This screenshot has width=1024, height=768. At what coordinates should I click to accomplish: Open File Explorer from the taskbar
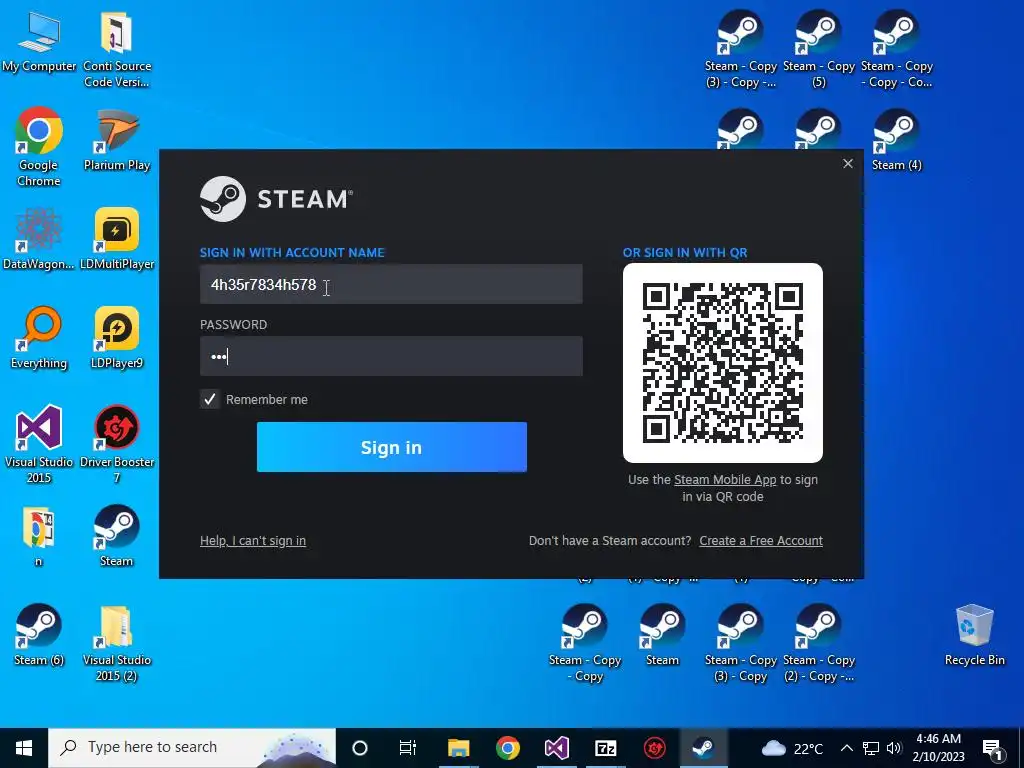click(458, 748)
